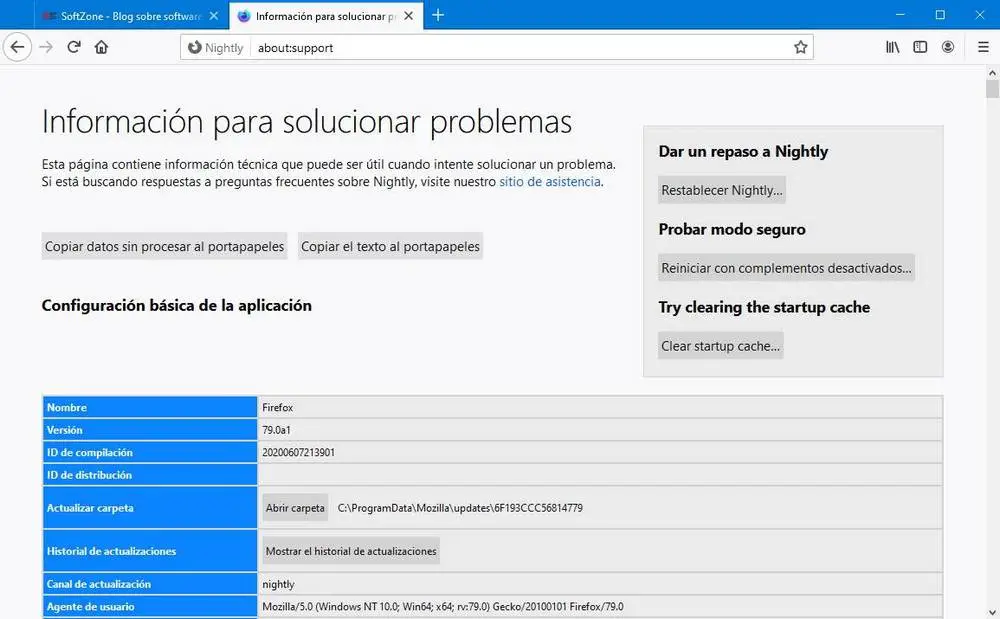The image size is (1000, 619).
Task: Click the ID de compilación header
Action: point(150,453)
